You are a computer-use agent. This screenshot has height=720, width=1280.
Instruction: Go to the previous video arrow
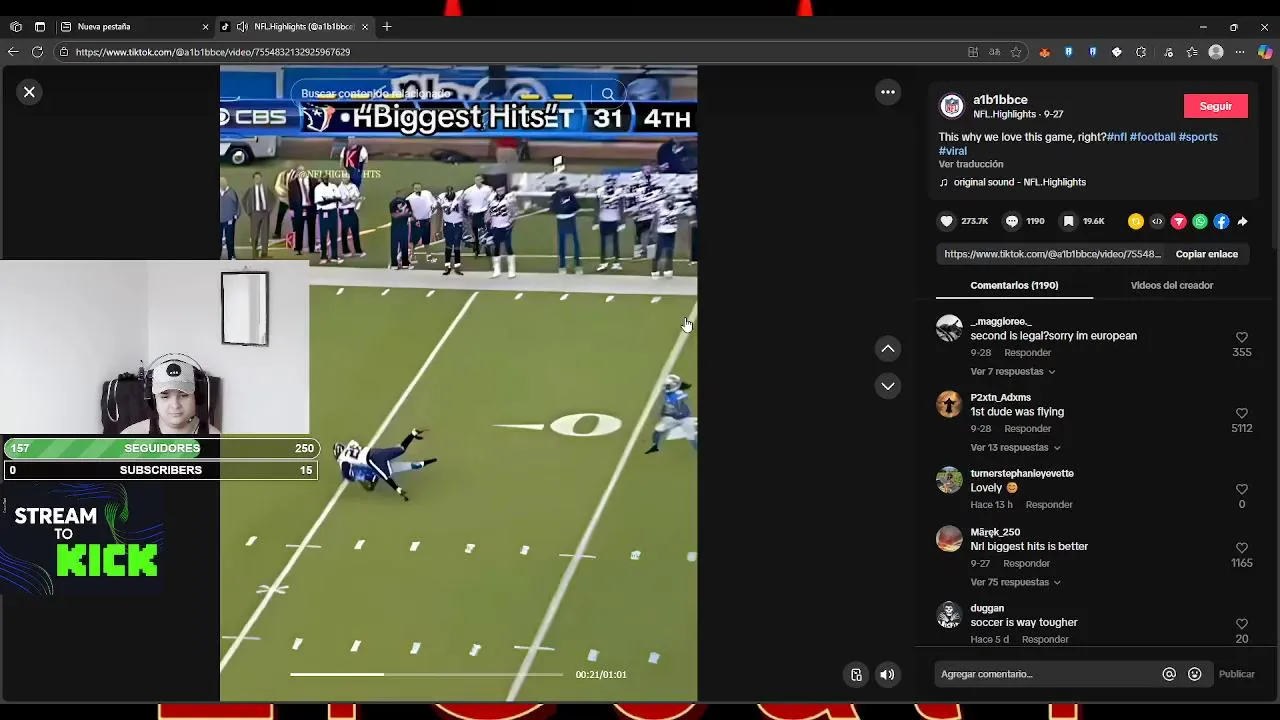click(x=887, y=348)
